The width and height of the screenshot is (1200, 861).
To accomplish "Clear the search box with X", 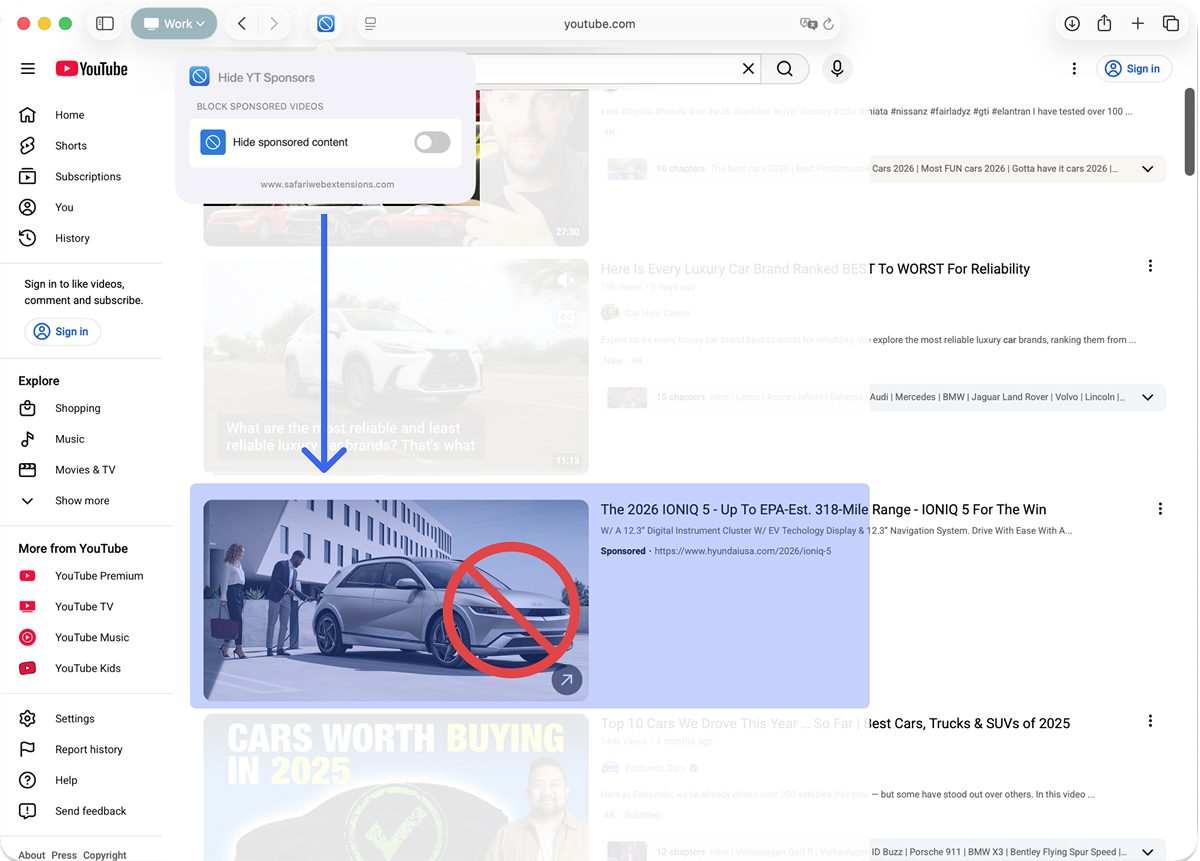I will [748, 68].
